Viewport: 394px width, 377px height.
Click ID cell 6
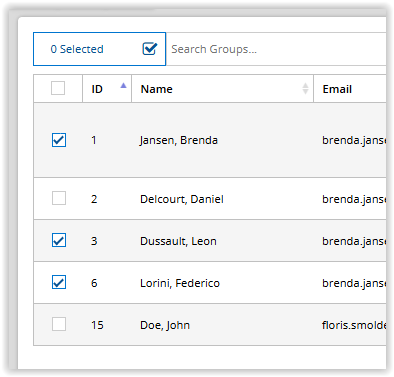click(x=94, y=283)
